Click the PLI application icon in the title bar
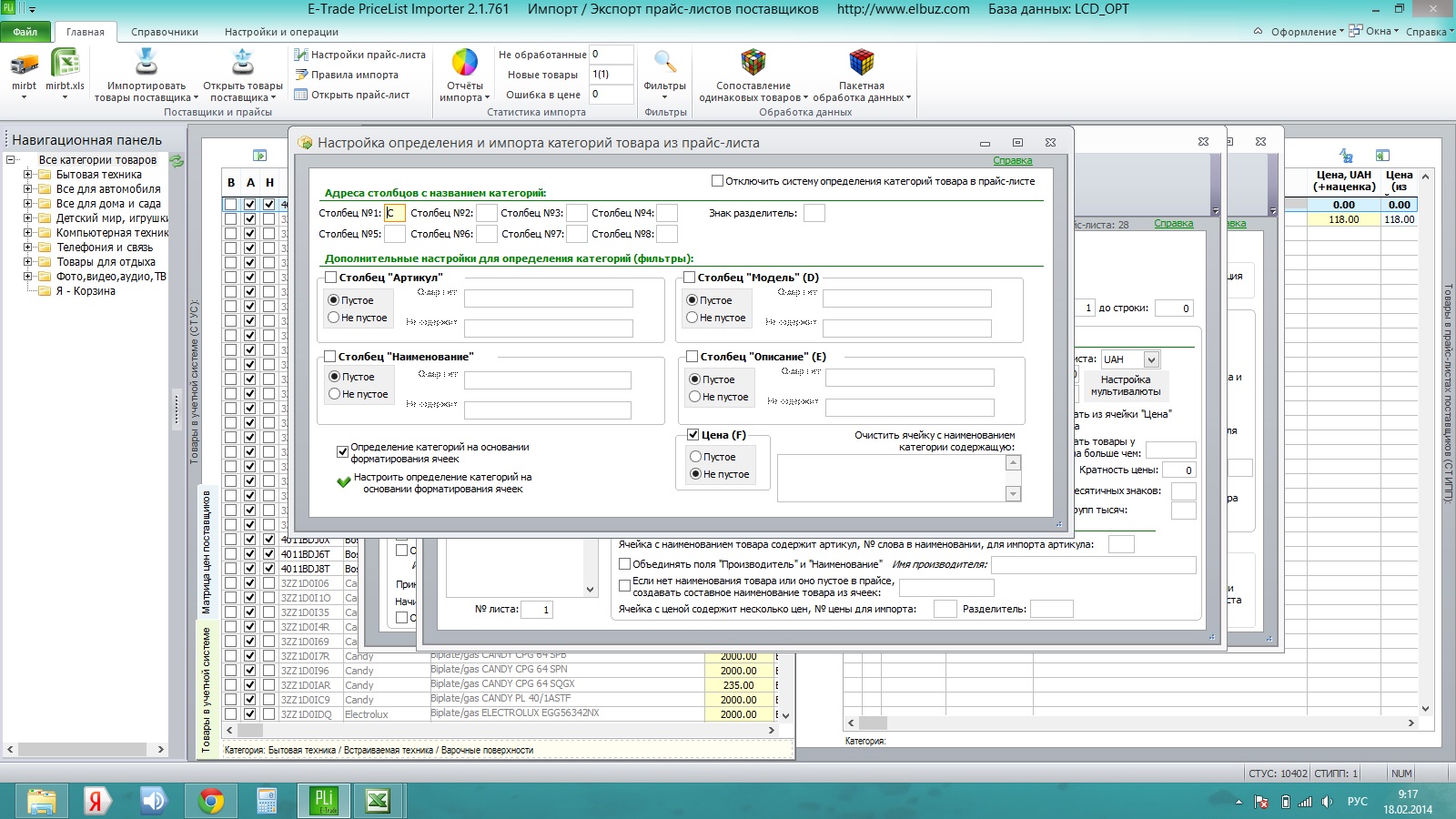The image size is (1456, 819). [8, 8]
